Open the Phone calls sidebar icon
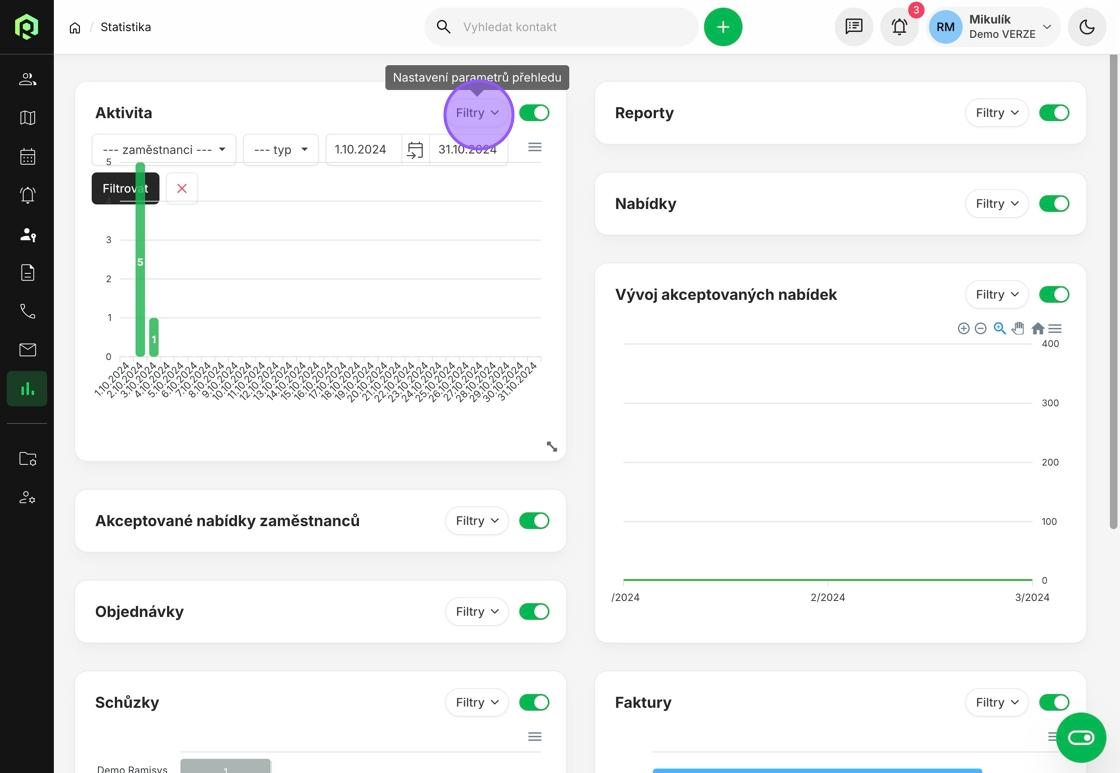Image resolution: width=1120 pixels, height=773 pixels. point(27,311)
